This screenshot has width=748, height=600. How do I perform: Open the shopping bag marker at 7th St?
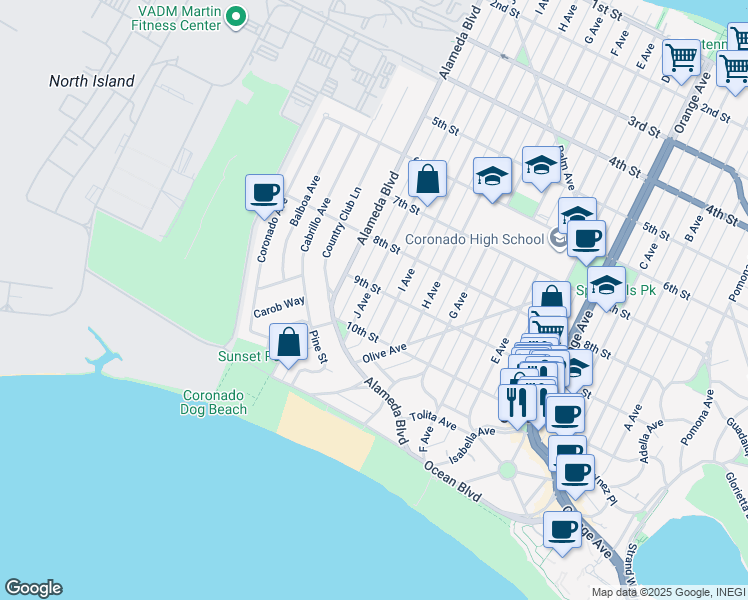pyautogui.click(x=427, y=179)
